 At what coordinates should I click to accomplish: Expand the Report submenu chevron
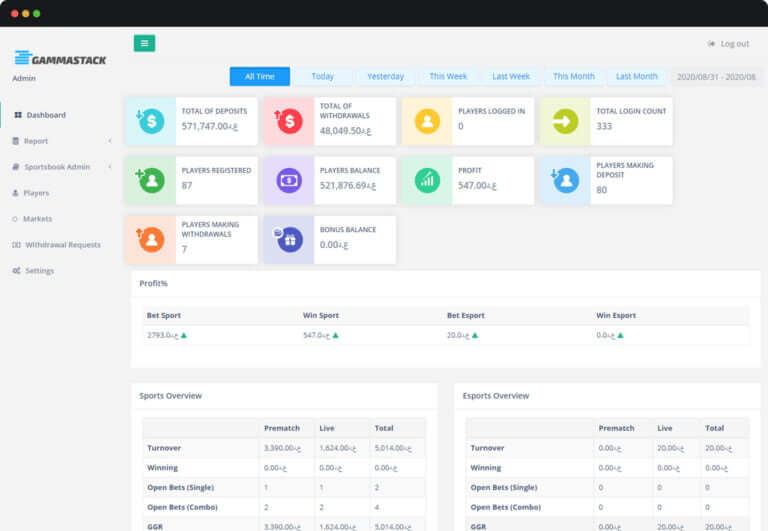(x=110, y=141)
